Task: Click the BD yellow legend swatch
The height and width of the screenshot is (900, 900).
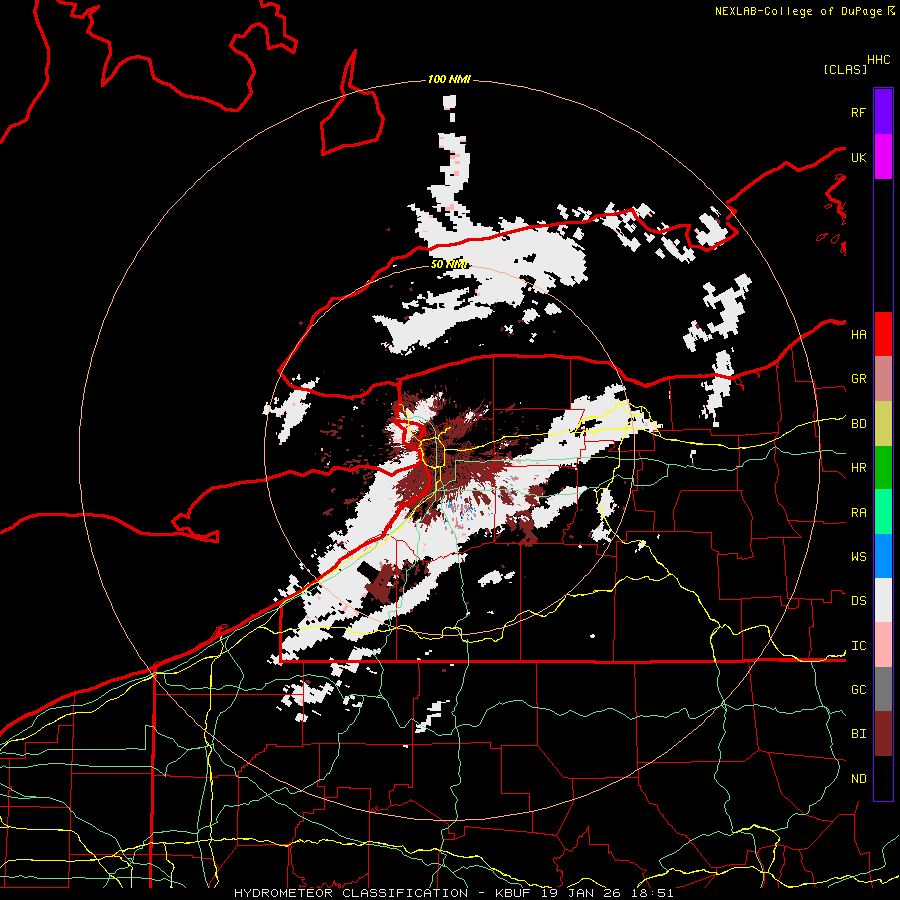Action: tap(883, 424)
